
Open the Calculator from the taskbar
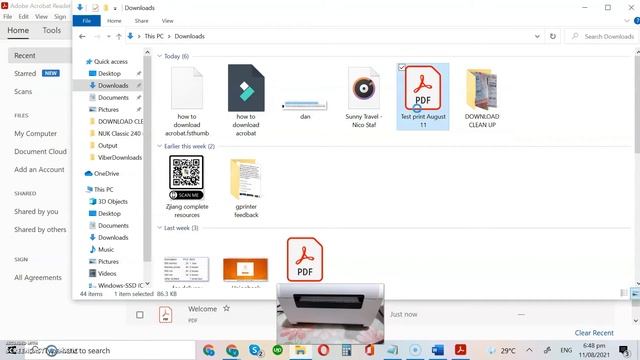[347, 350]
